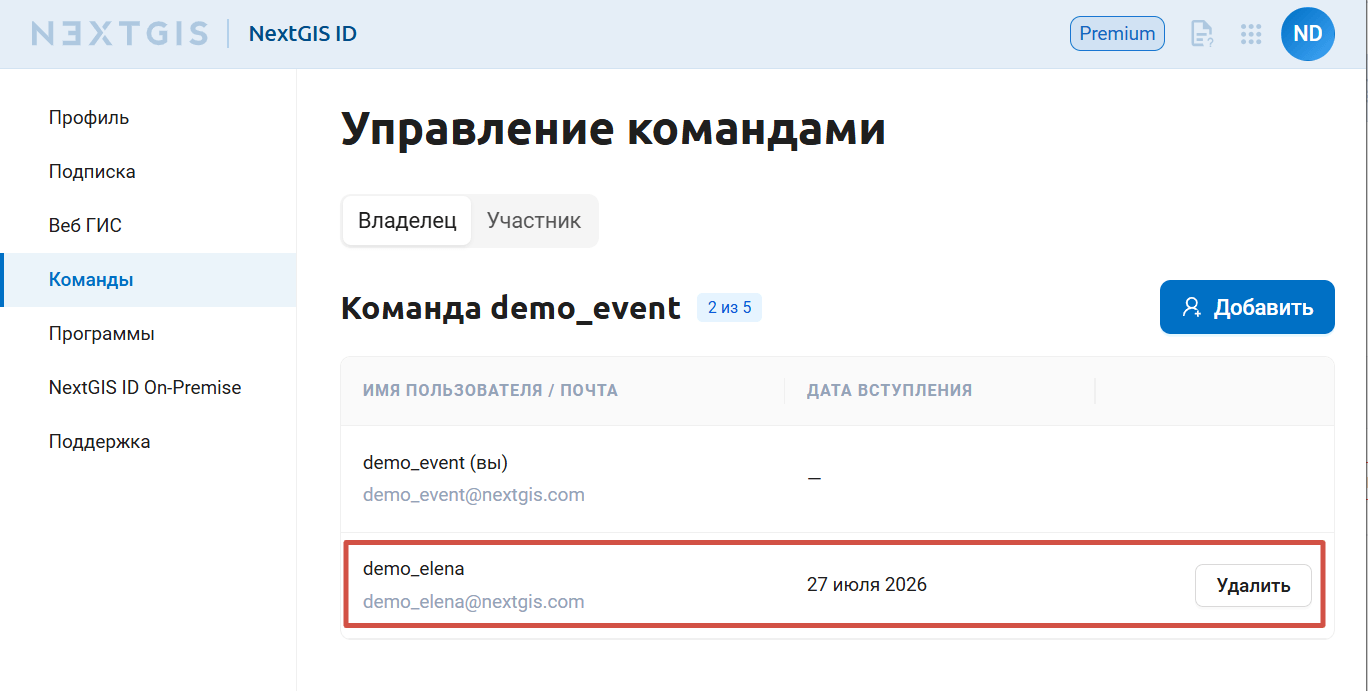Screen dimensions: 1368x691
Task: Open Программы sidebar item
Action: tap(148, 334)
